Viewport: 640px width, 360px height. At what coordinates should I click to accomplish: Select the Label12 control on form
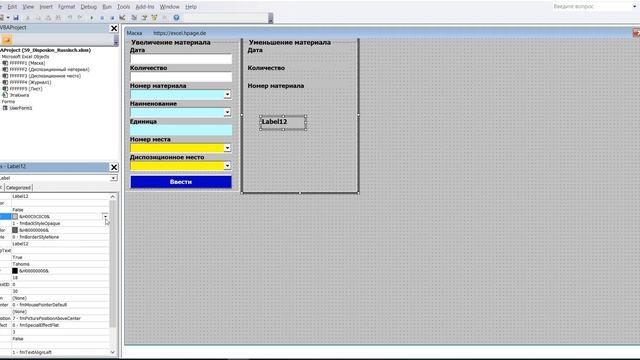click(283, 122)
